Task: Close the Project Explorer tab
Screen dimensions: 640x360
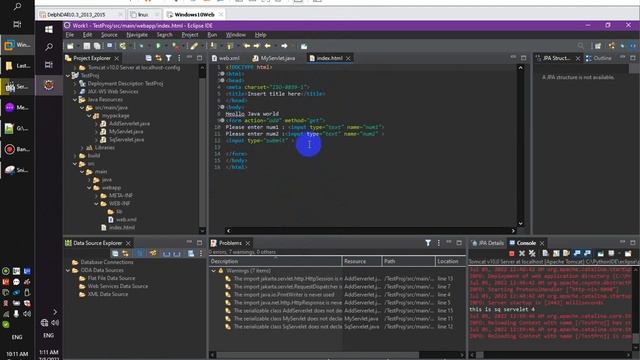Action: [117, 58]
